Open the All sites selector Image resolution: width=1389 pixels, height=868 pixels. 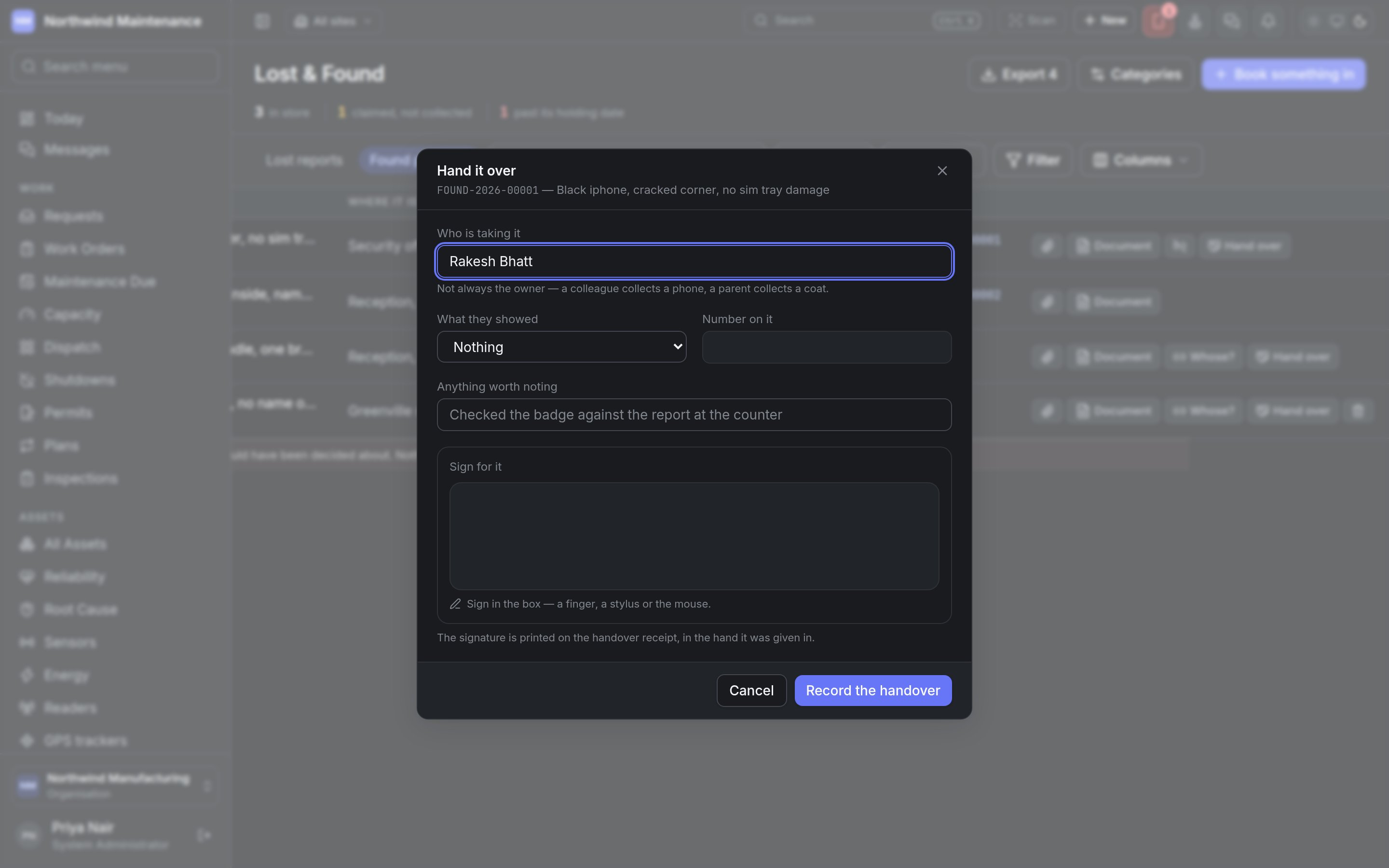pyautogui.click(x=333, y=21)
